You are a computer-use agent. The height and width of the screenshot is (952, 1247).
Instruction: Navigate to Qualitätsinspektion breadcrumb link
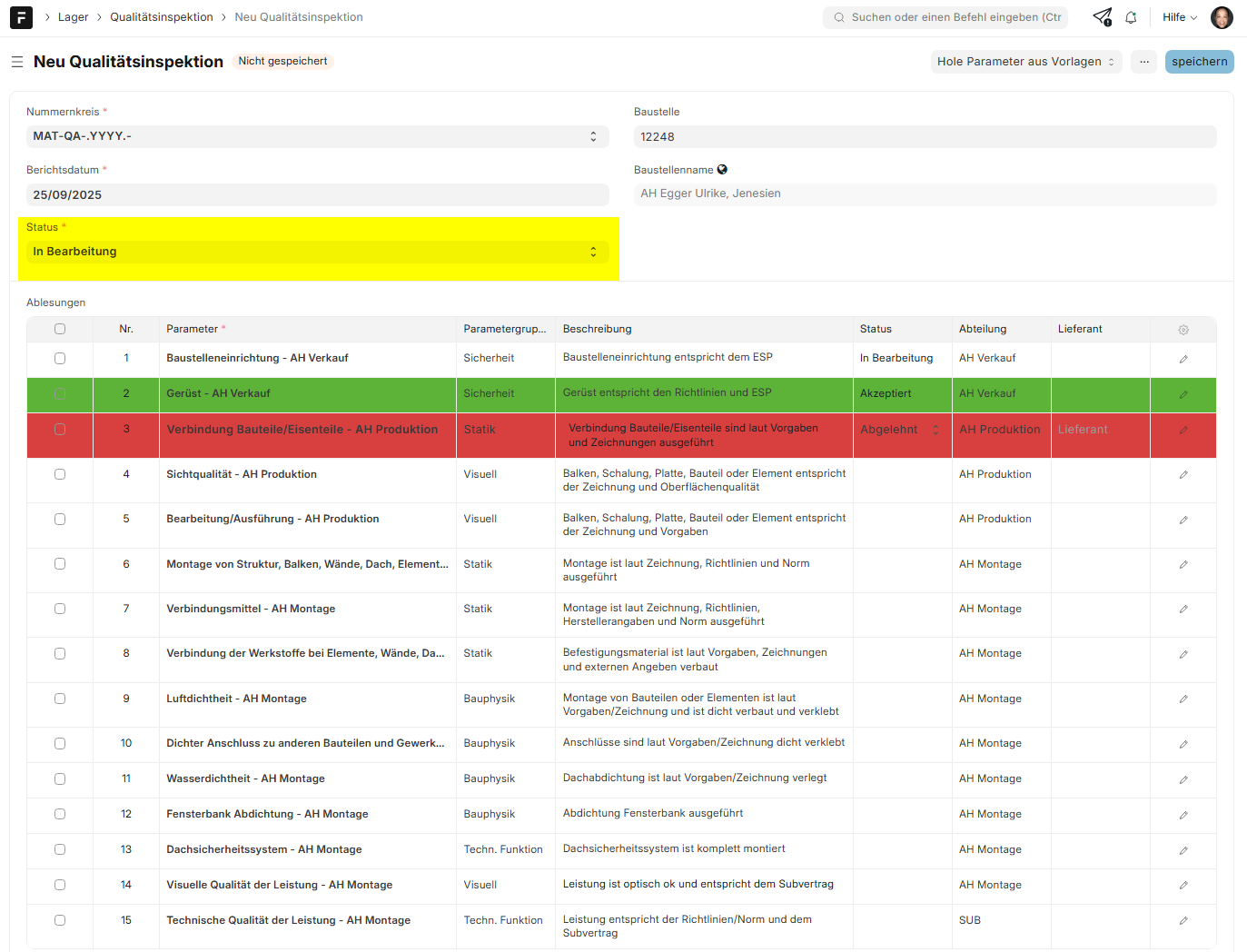click(162, 17)
